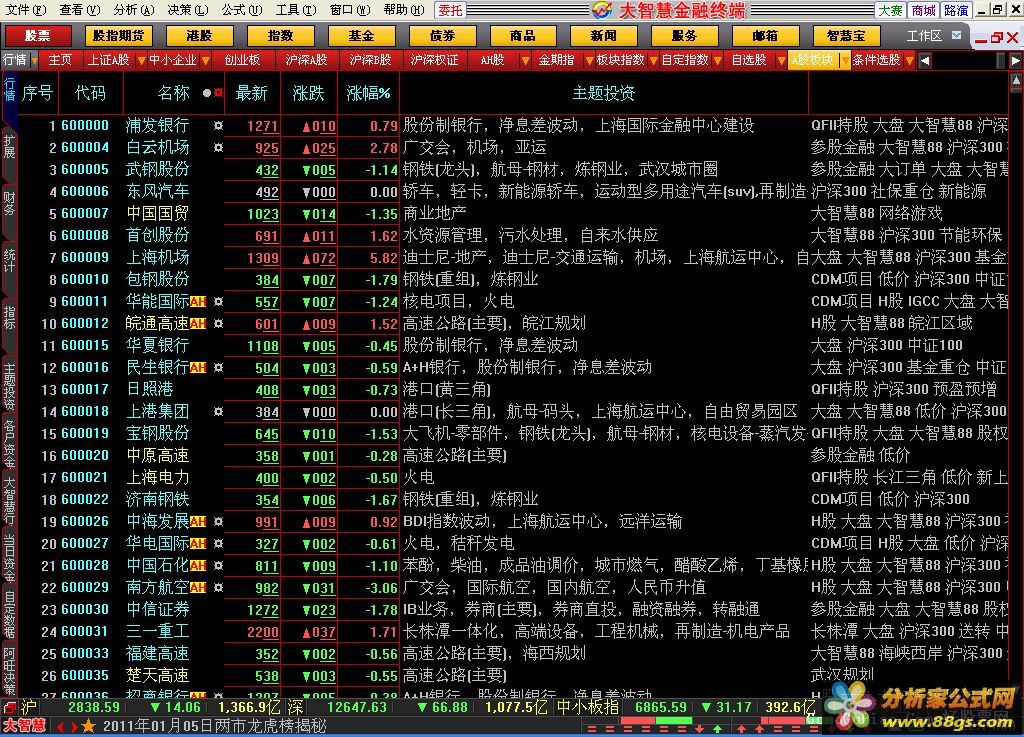Click the red right arrow in the news ticker
The image size is (1024, 737).
74,727
